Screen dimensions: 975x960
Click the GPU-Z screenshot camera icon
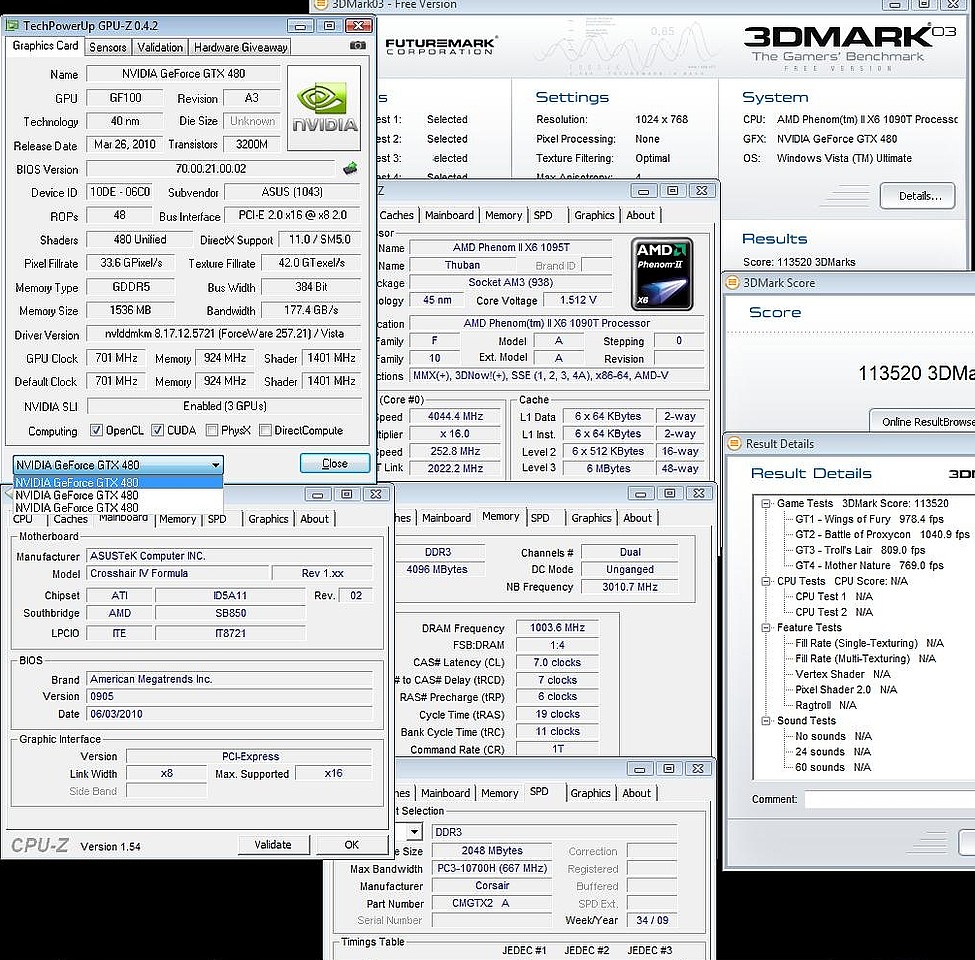(x=358, y=45)
